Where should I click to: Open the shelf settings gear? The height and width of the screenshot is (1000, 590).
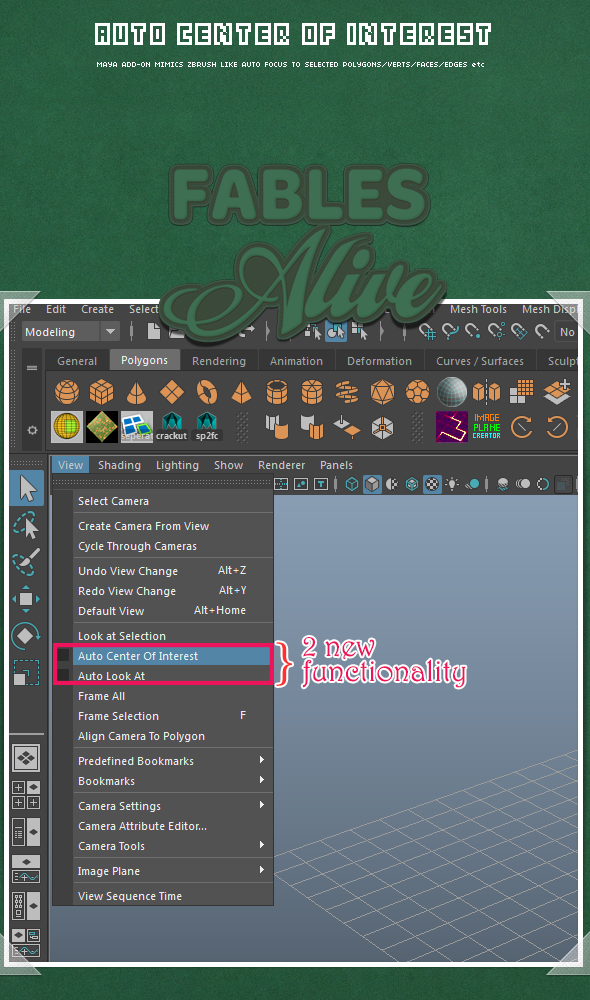coord(33,430)
